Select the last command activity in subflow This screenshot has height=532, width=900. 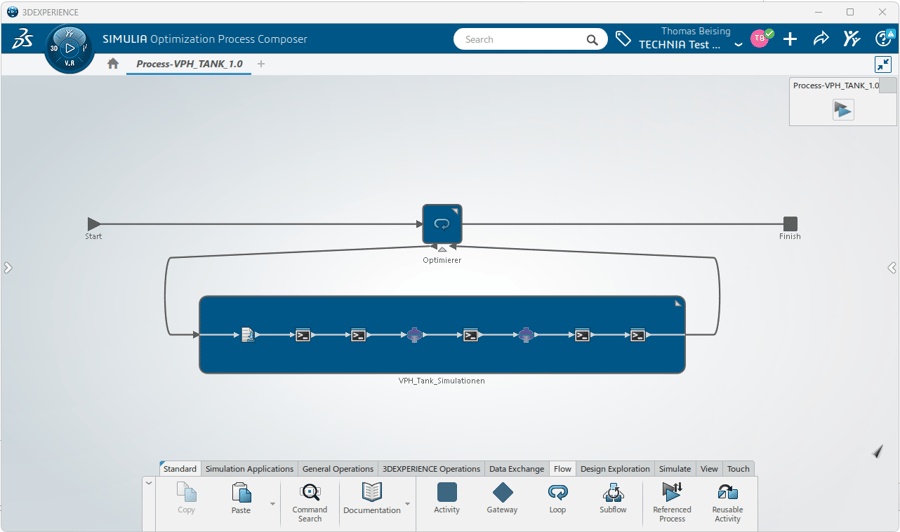[638, 335]
